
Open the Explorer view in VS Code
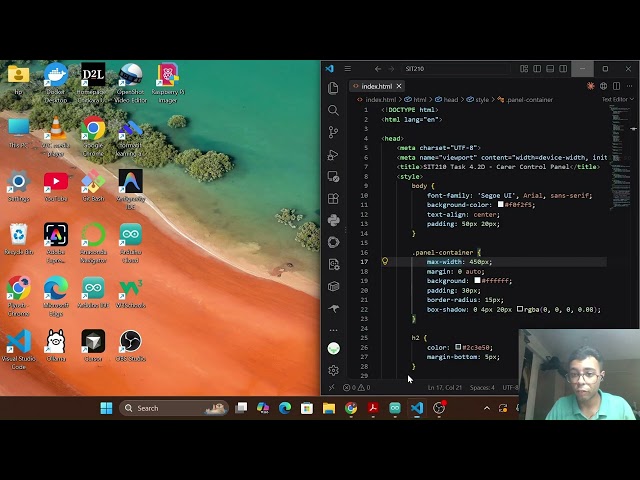(333, 88)
